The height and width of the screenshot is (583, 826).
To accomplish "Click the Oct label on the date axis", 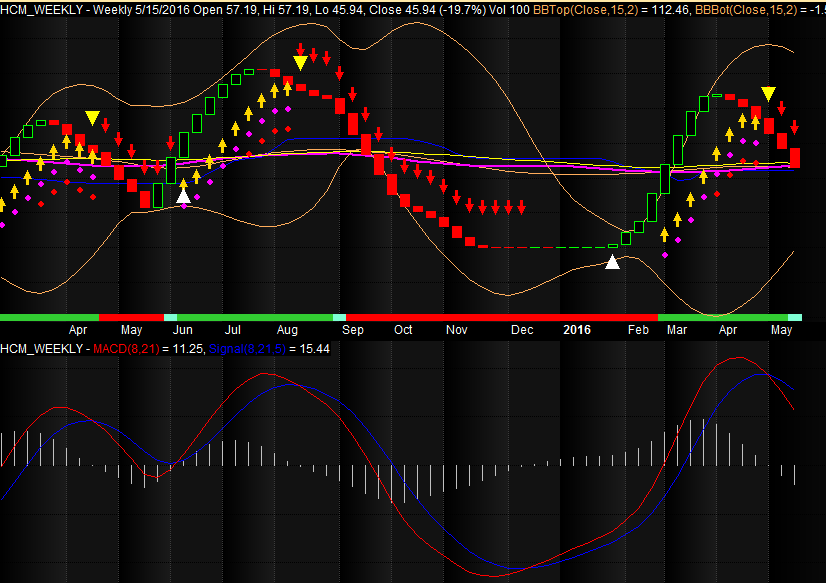I will pyautogui.click(x=403, y=330).
